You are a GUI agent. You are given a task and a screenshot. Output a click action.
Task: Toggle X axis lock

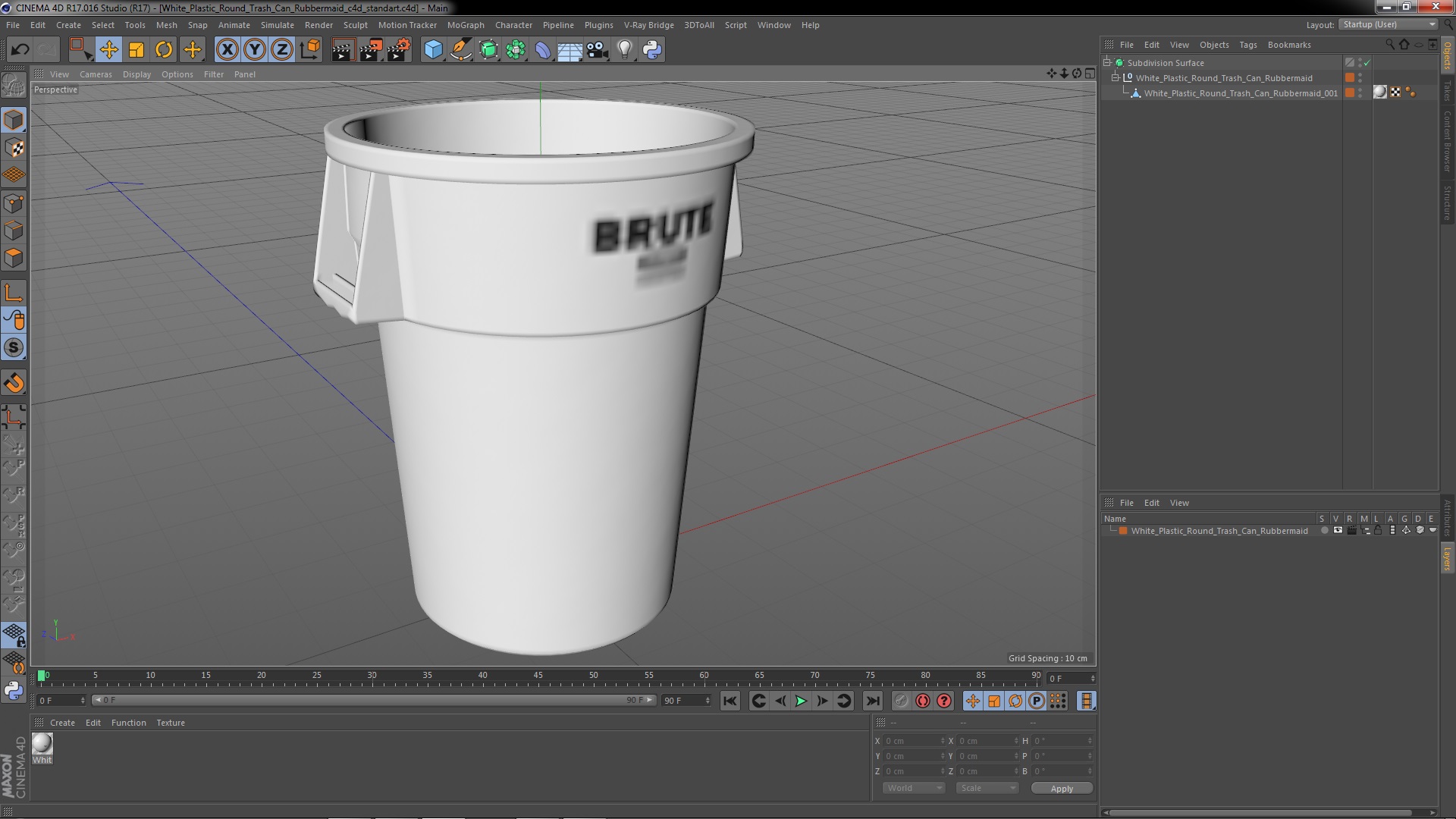coord(227,50)
